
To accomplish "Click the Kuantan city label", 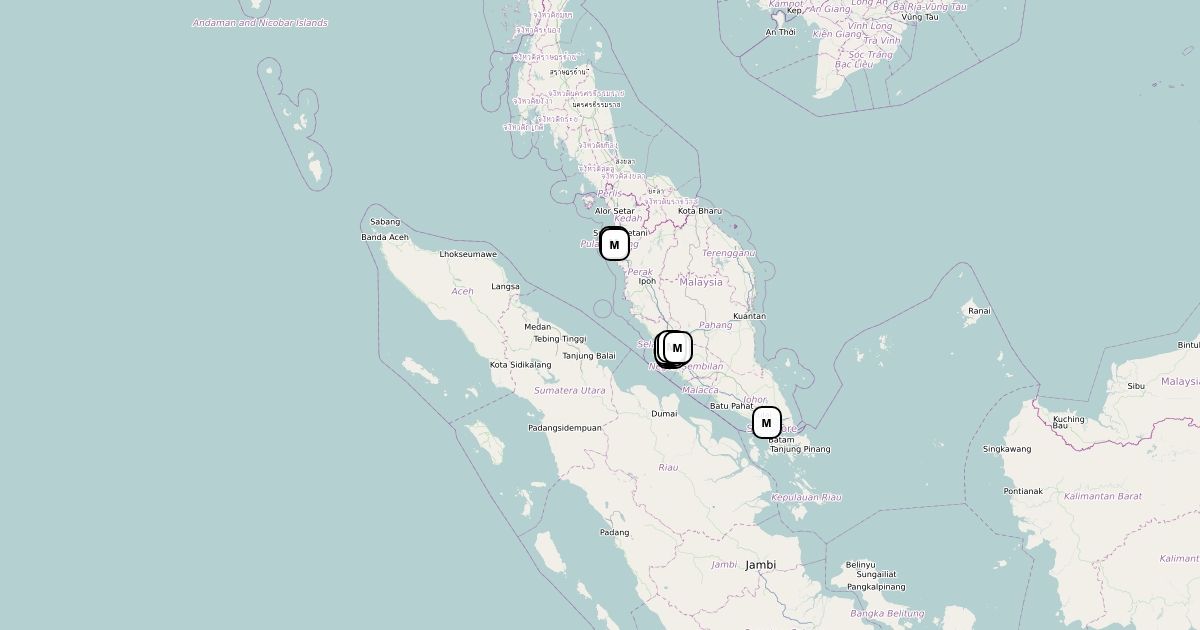I will [749, 316].
